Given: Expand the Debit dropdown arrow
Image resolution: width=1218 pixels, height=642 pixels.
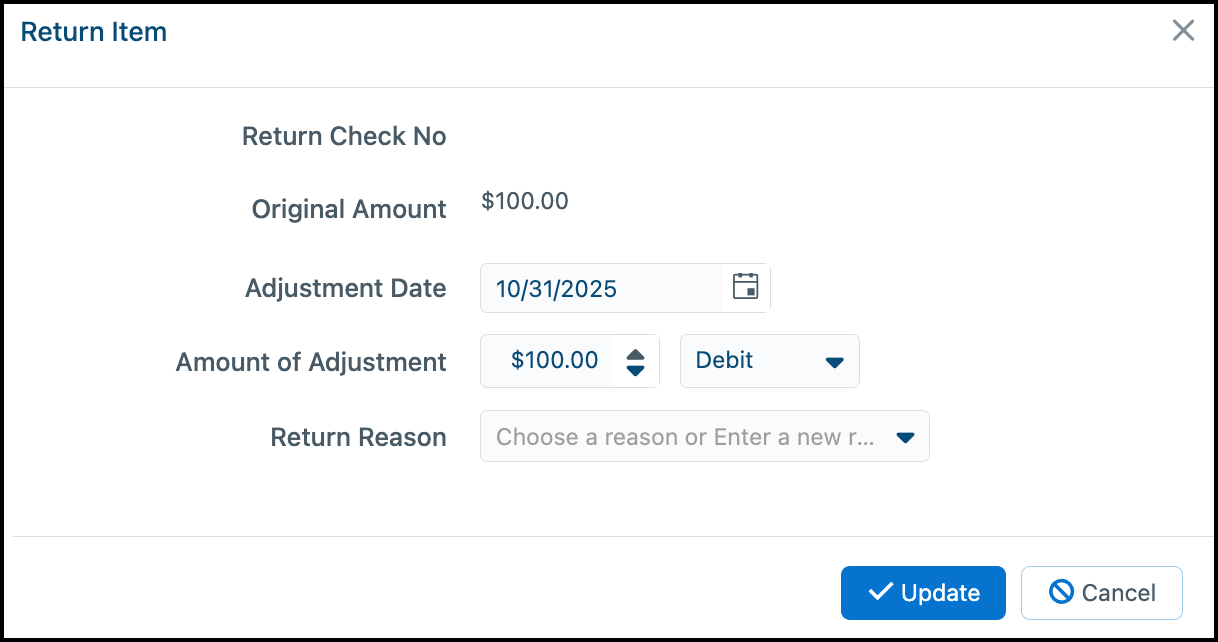Looking at the screenshot, I should (x=835, y=362).
